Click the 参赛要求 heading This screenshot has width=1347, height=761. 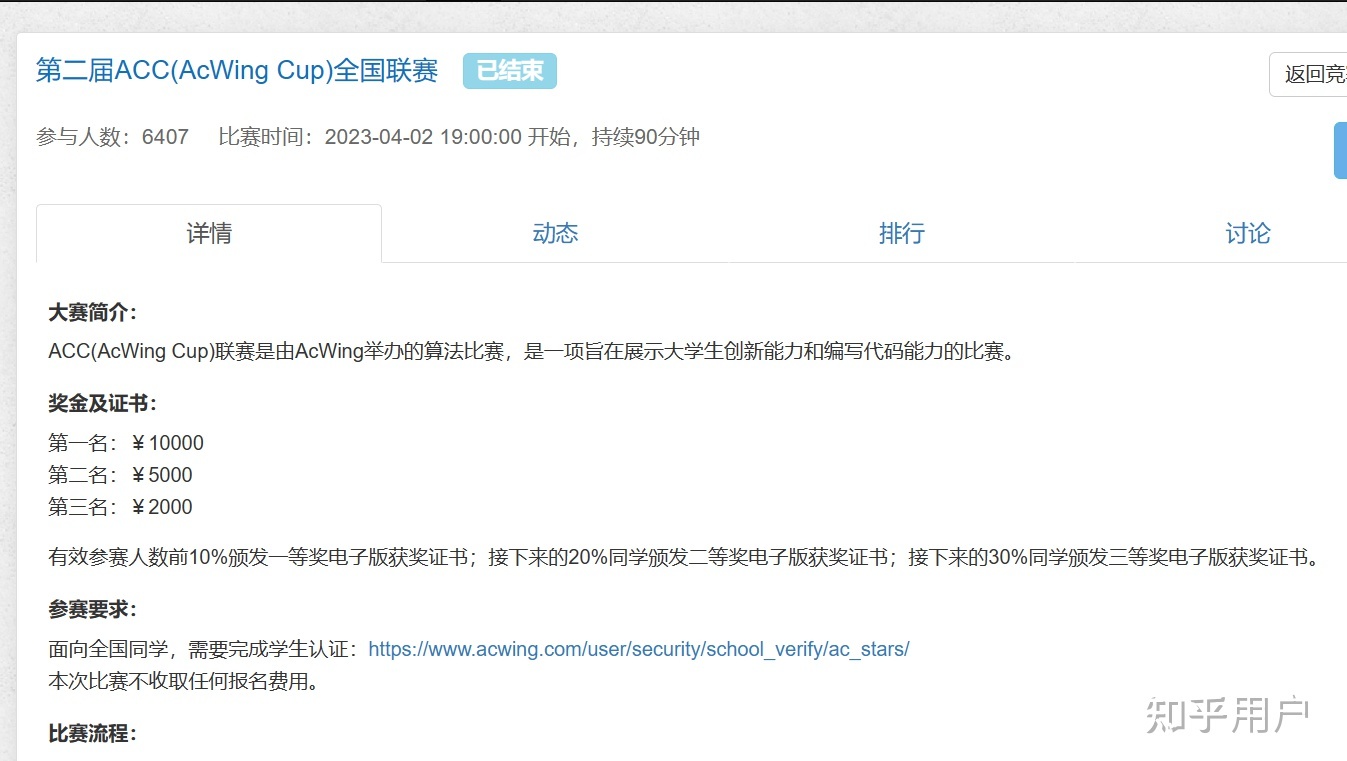click(x=93, y=609)
